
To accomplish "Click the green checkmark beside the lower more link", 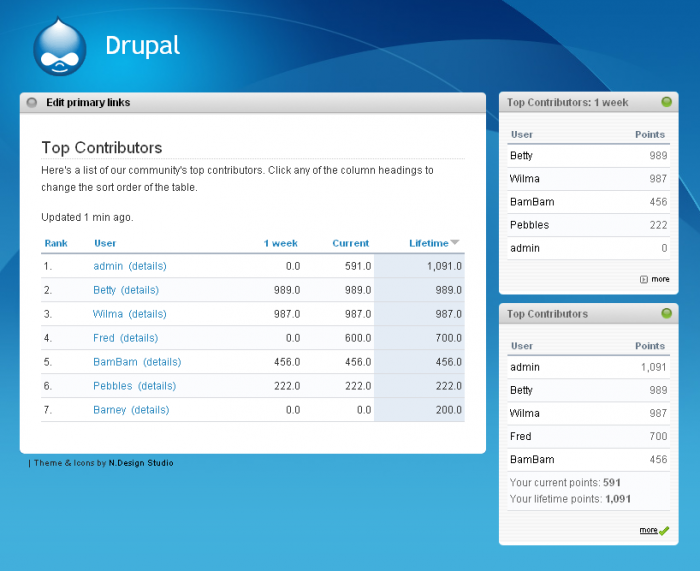I will coord(664,531).
